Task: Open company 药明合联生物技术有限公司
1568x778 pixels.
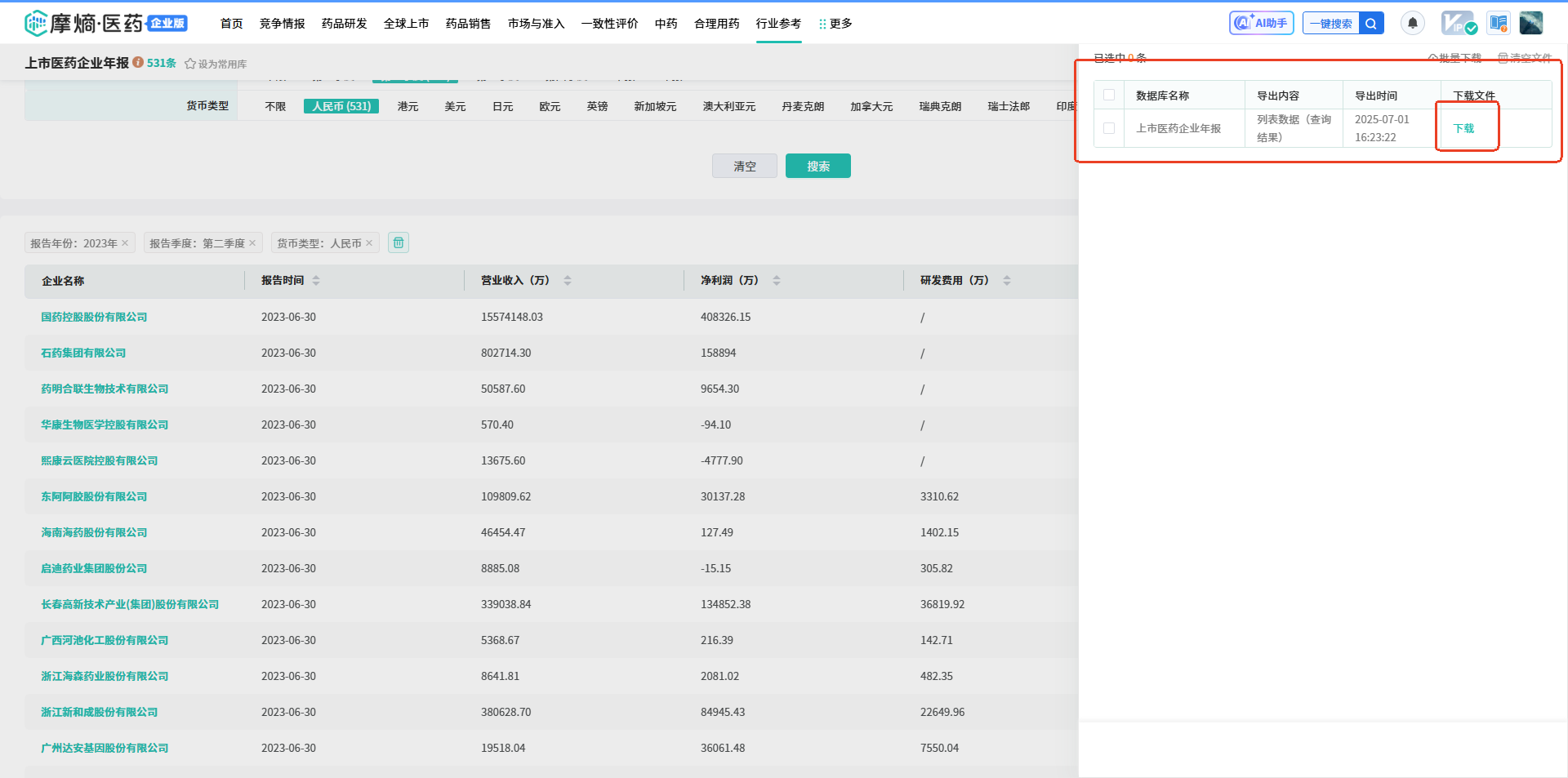Action: tap(105, 389)
